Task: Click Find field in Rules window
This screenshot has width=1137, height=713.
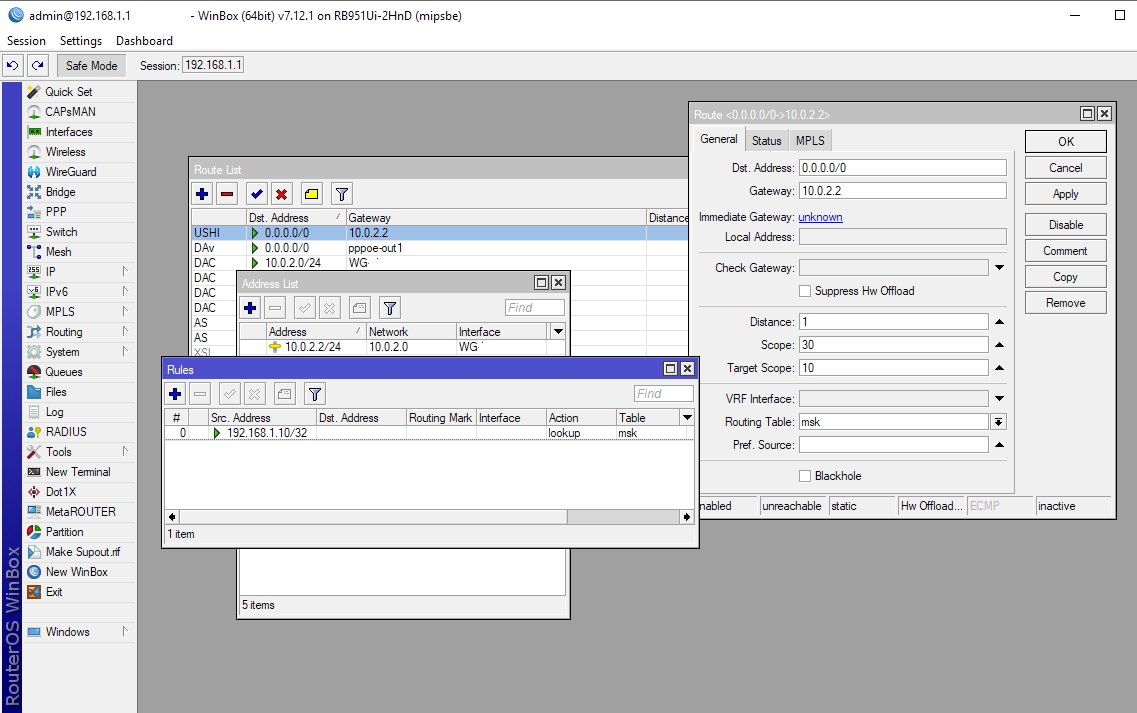Action: pos(663,393)
